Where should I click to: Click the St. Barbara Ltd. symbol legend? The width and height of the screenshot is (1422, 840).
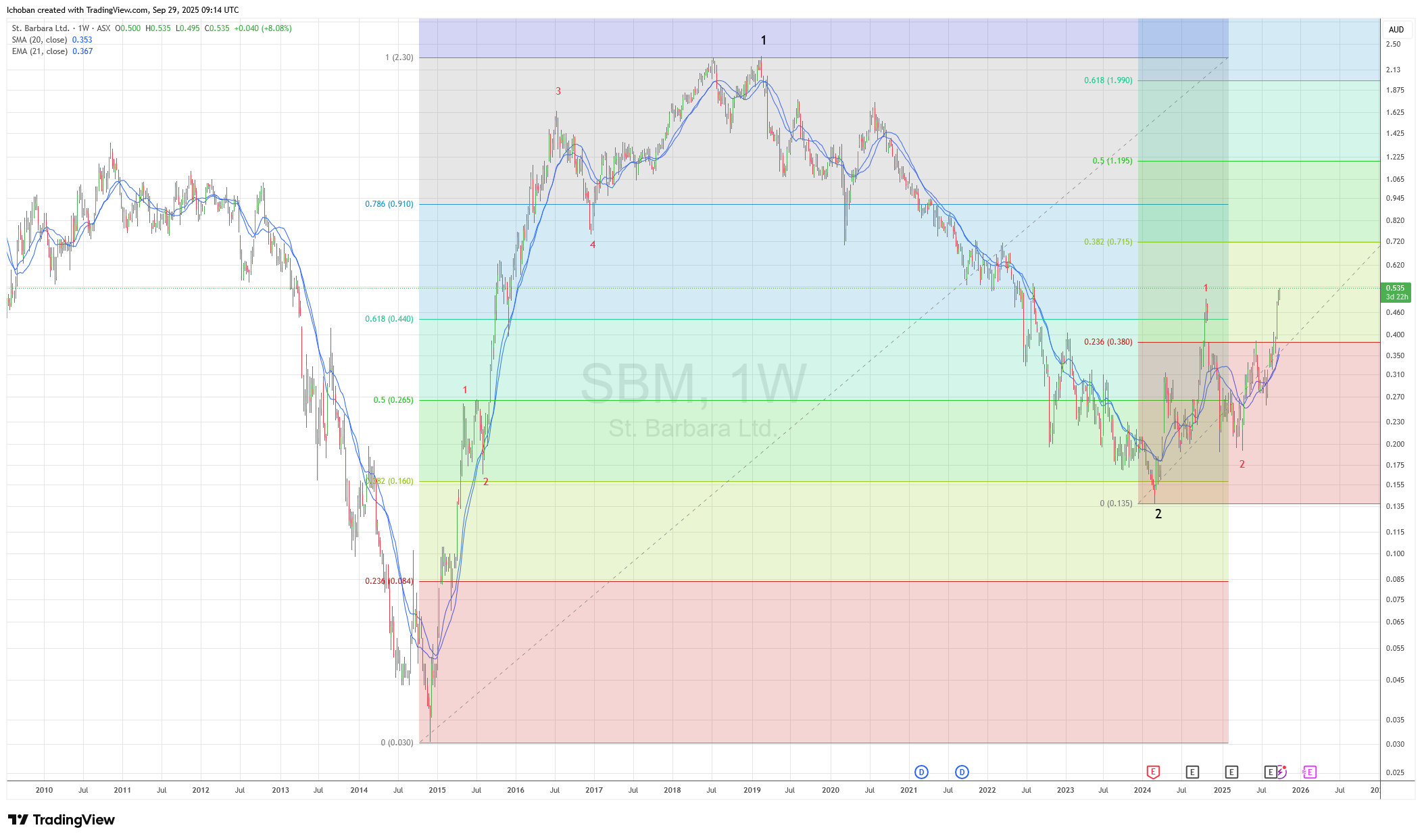[41, 28]
